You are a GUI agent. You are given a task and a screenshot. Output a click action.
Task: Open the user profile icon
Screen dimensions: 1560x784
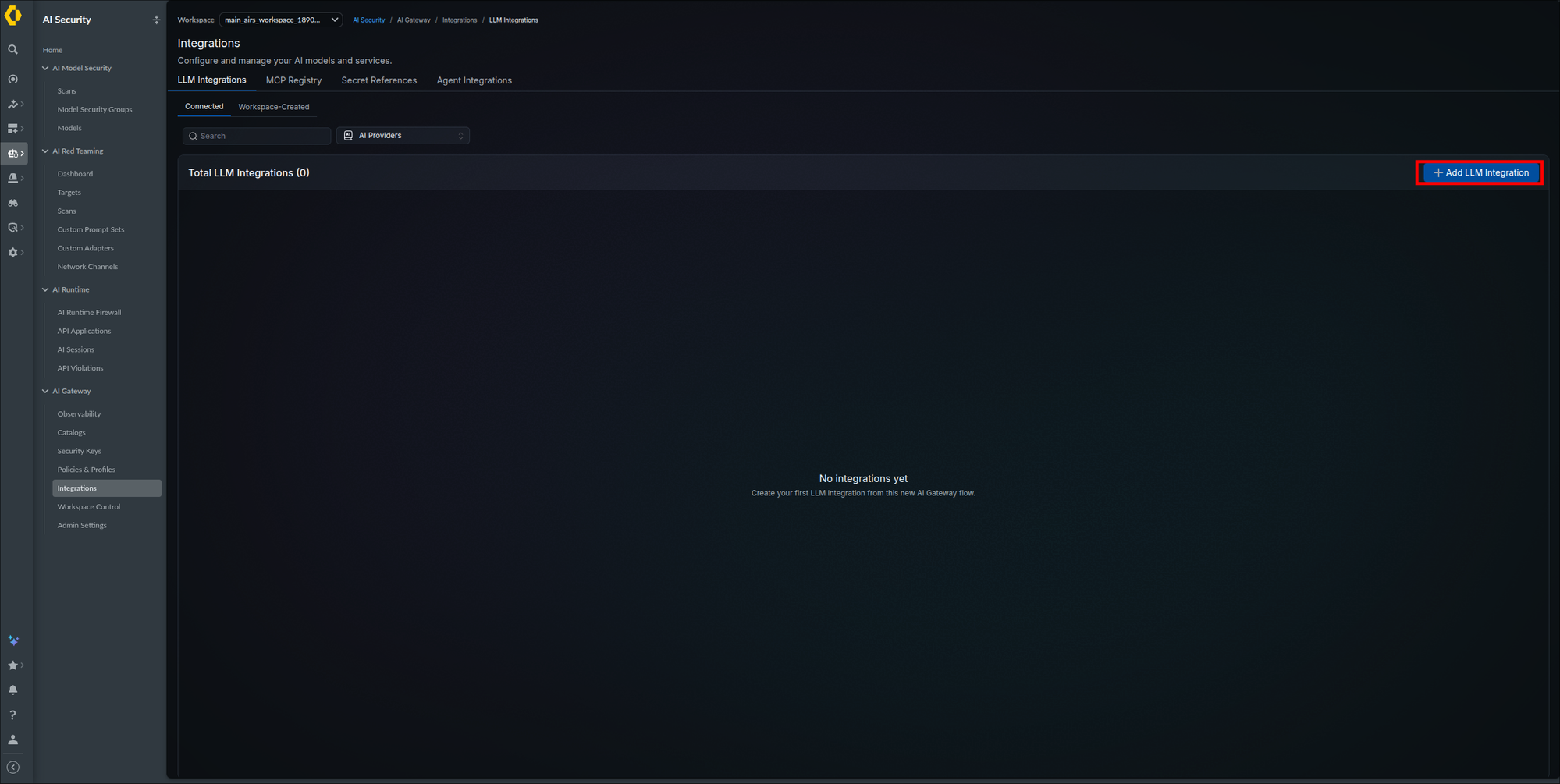[13, 740]
